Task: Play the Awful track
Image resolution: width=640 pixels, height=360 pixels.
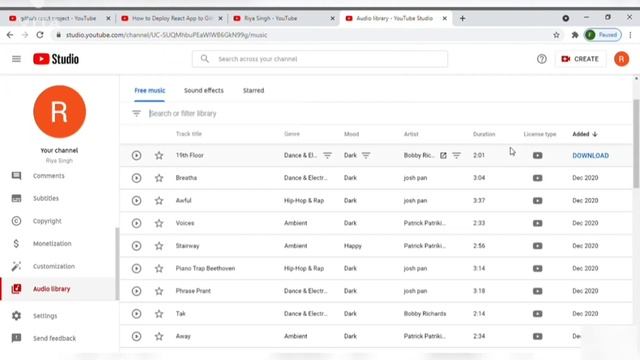Action: pyautogui.click(x=136, y=201)
